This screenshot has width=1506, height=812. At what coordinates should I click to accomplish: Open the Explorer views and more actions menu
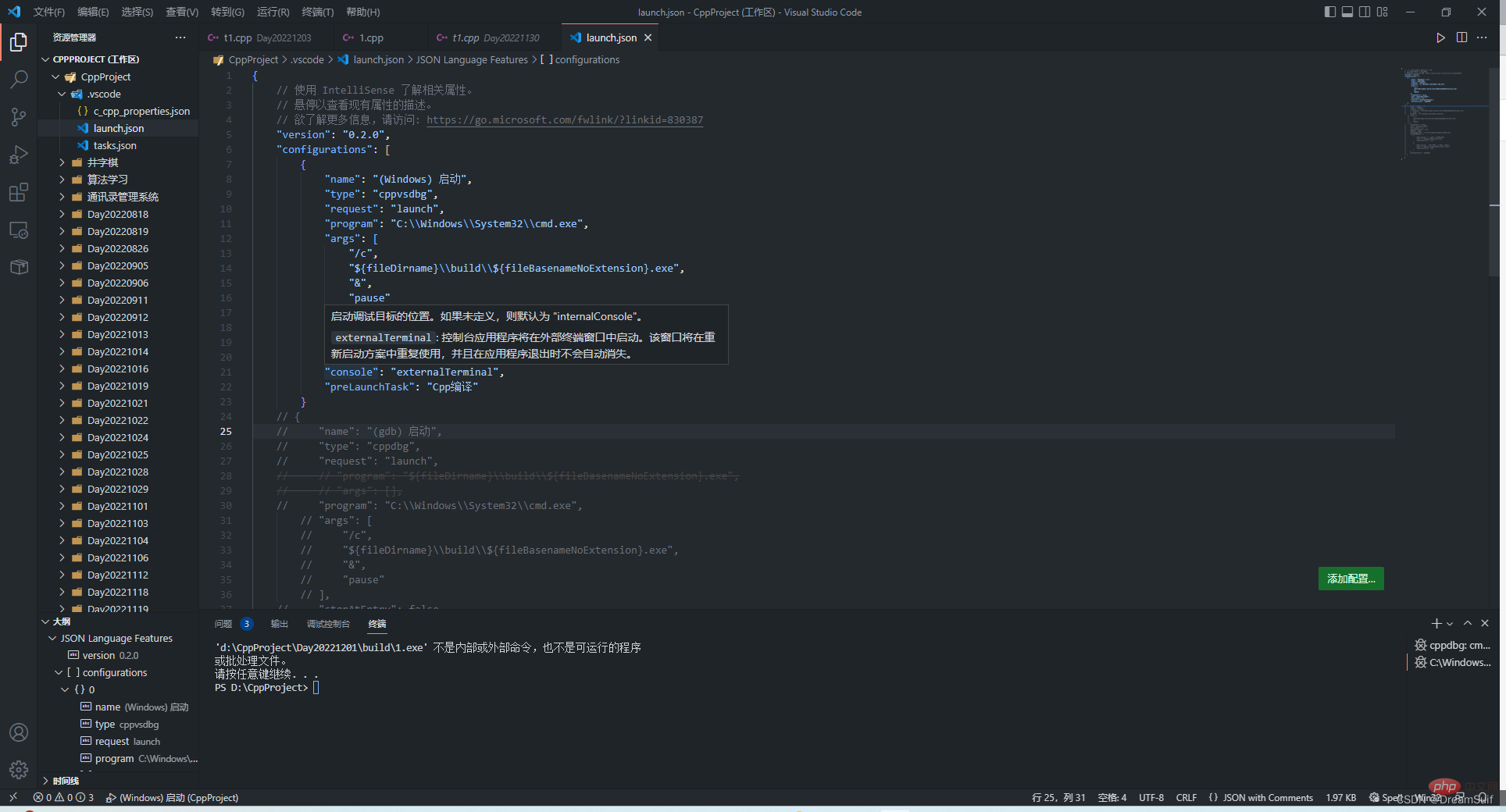(x=180, y=37)
